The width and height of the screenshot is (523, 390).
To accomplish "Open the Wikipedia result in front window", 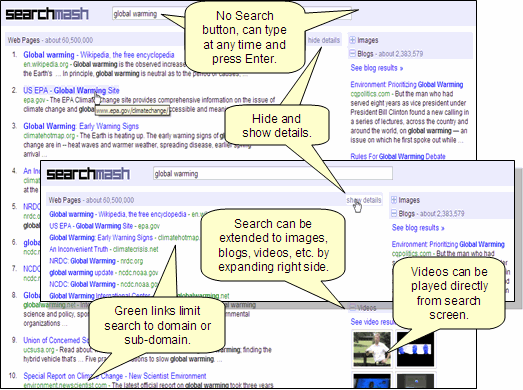I will click(x=118, y=214).
